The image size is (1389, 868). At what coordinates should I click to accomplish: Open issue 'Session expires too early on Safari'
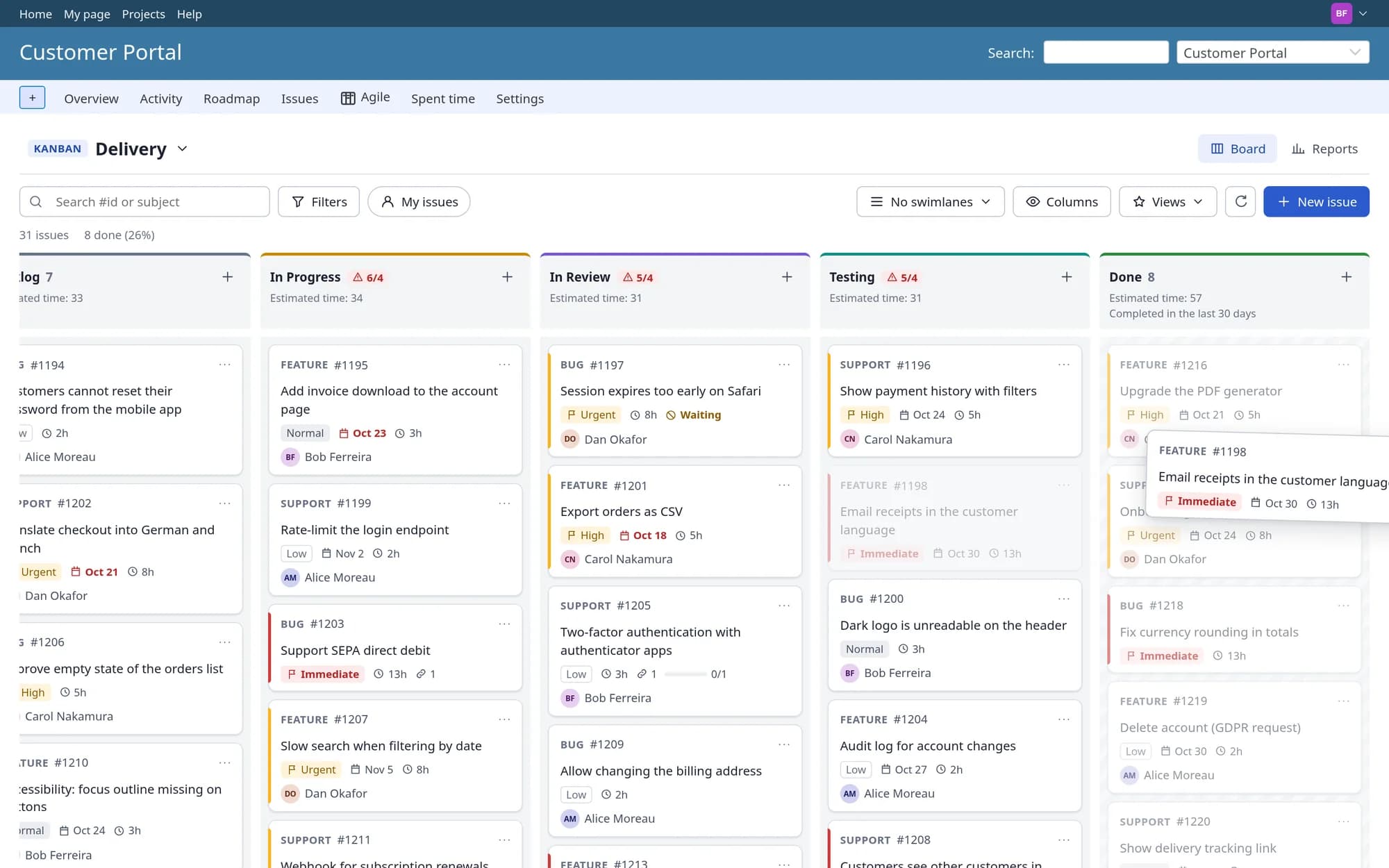pyautogui.click(x=660, y=391)
